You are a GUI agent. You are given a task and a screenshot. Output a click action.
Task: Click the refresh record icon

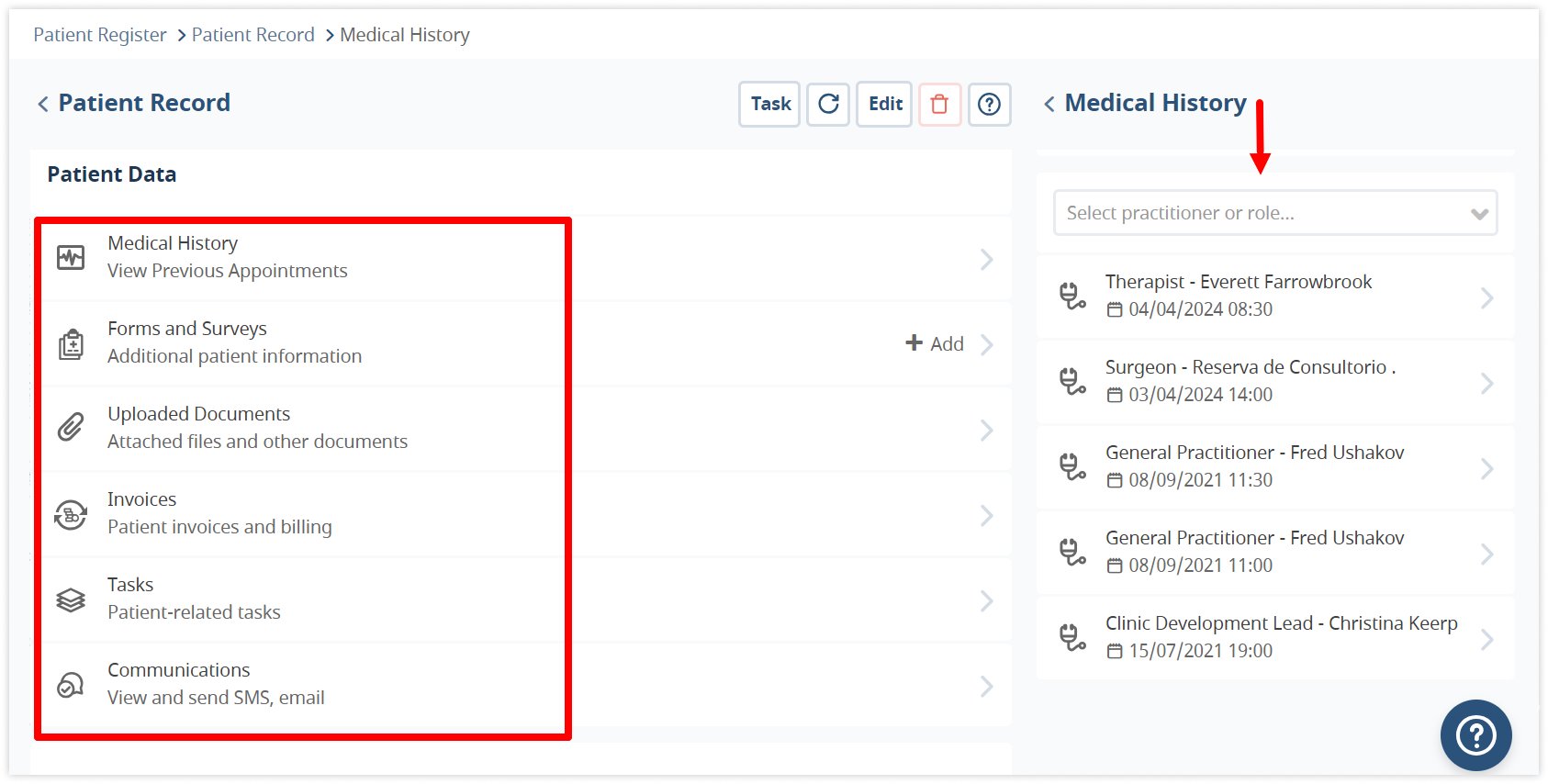coord(828,104)
